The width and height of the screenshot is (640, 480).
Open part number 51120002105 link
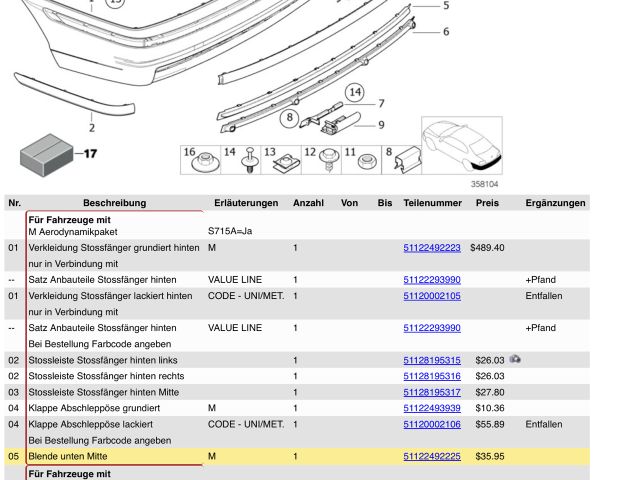coord(432,296)
